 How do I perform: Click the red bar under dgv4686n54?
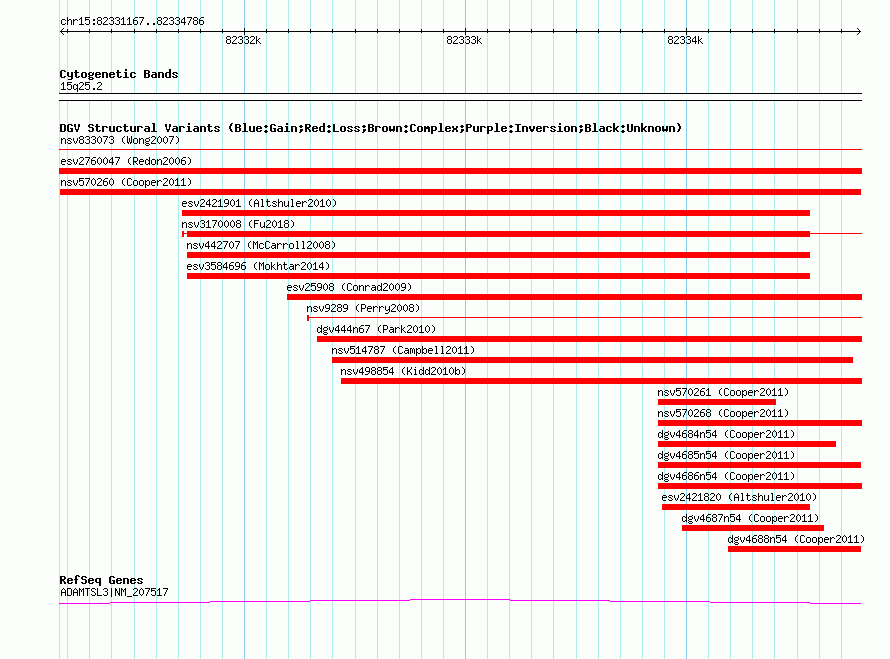tap(759, 486)
